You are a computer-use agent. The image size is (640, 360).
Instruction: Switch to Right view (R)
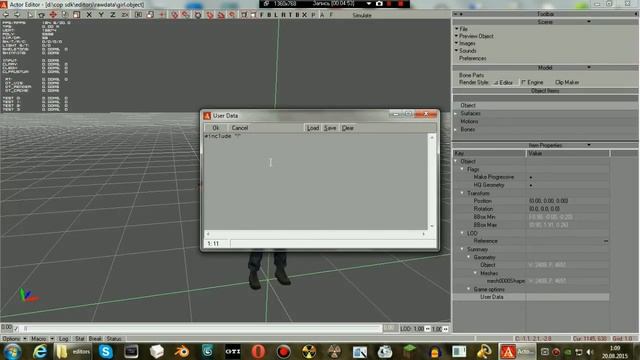coord(283,15)
